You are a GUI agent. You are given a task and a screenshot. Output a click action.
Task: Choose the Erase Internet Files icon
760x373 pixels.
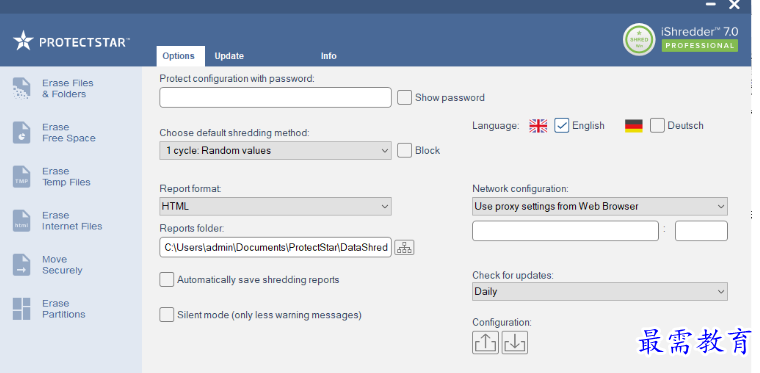point(21,221)
